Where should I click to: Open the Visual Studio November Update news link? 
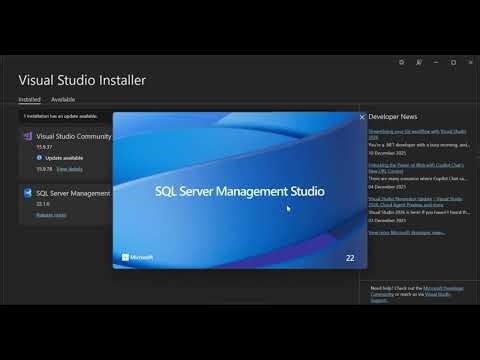point(415,202)
